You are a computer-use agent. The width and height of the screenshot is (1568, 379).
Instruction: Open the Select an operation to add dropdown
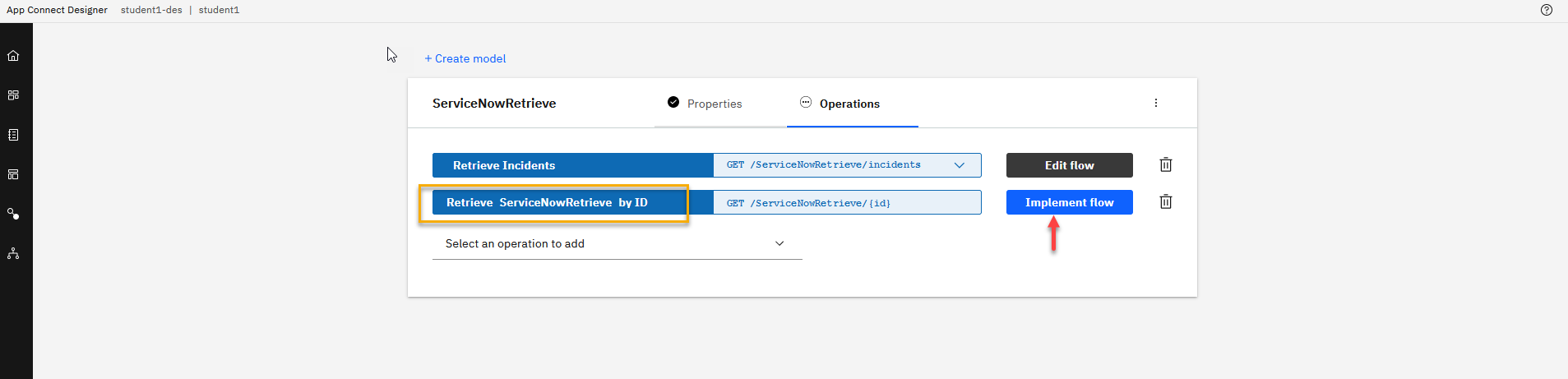tap(617, 244)
